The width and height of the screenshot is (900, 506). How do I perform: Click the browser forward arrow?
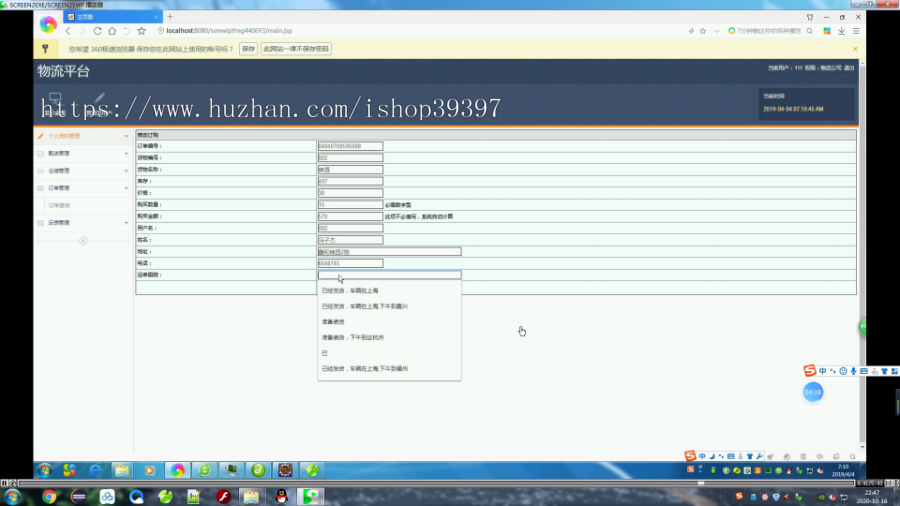tap(82, 31)
